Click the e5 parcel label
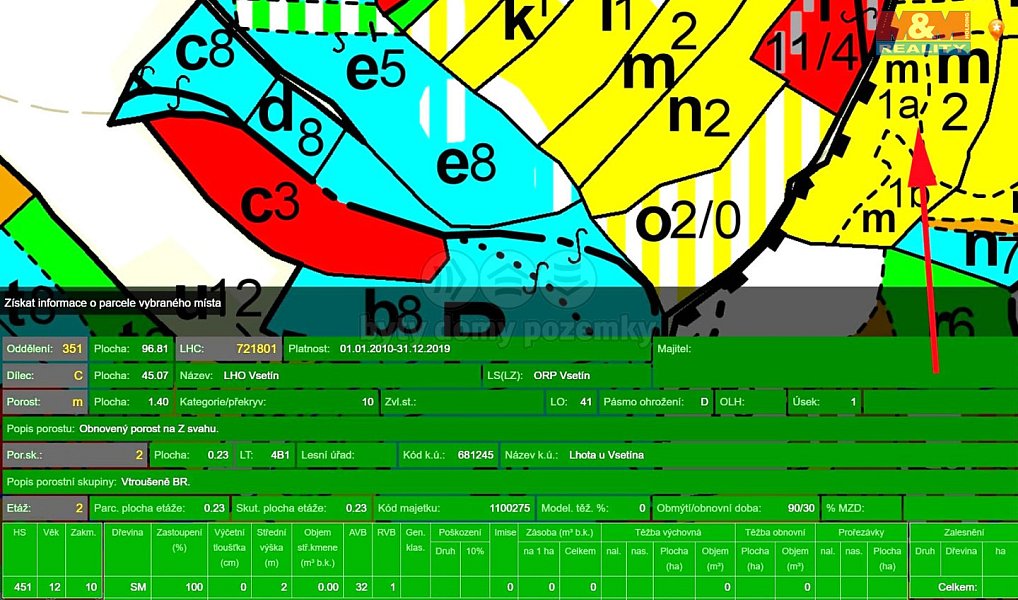 [x=375, y=71]
